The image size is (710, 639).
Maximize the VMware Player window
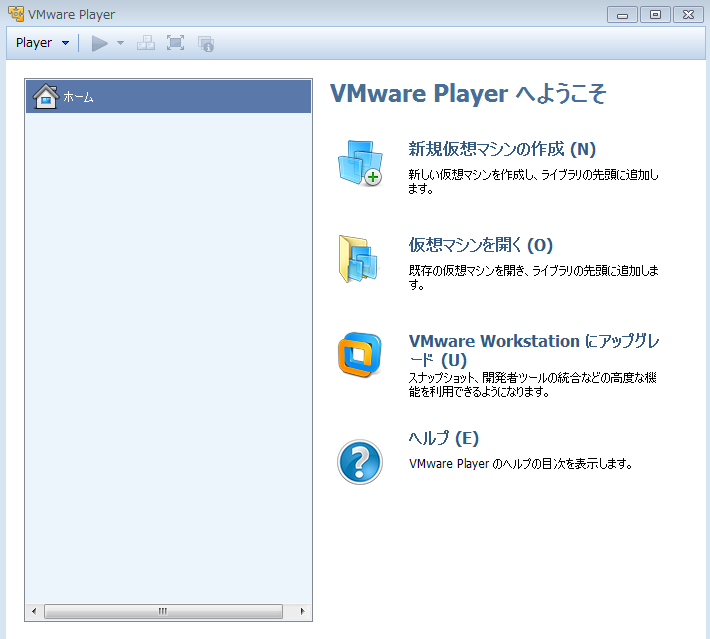click(x=655, y=15)
